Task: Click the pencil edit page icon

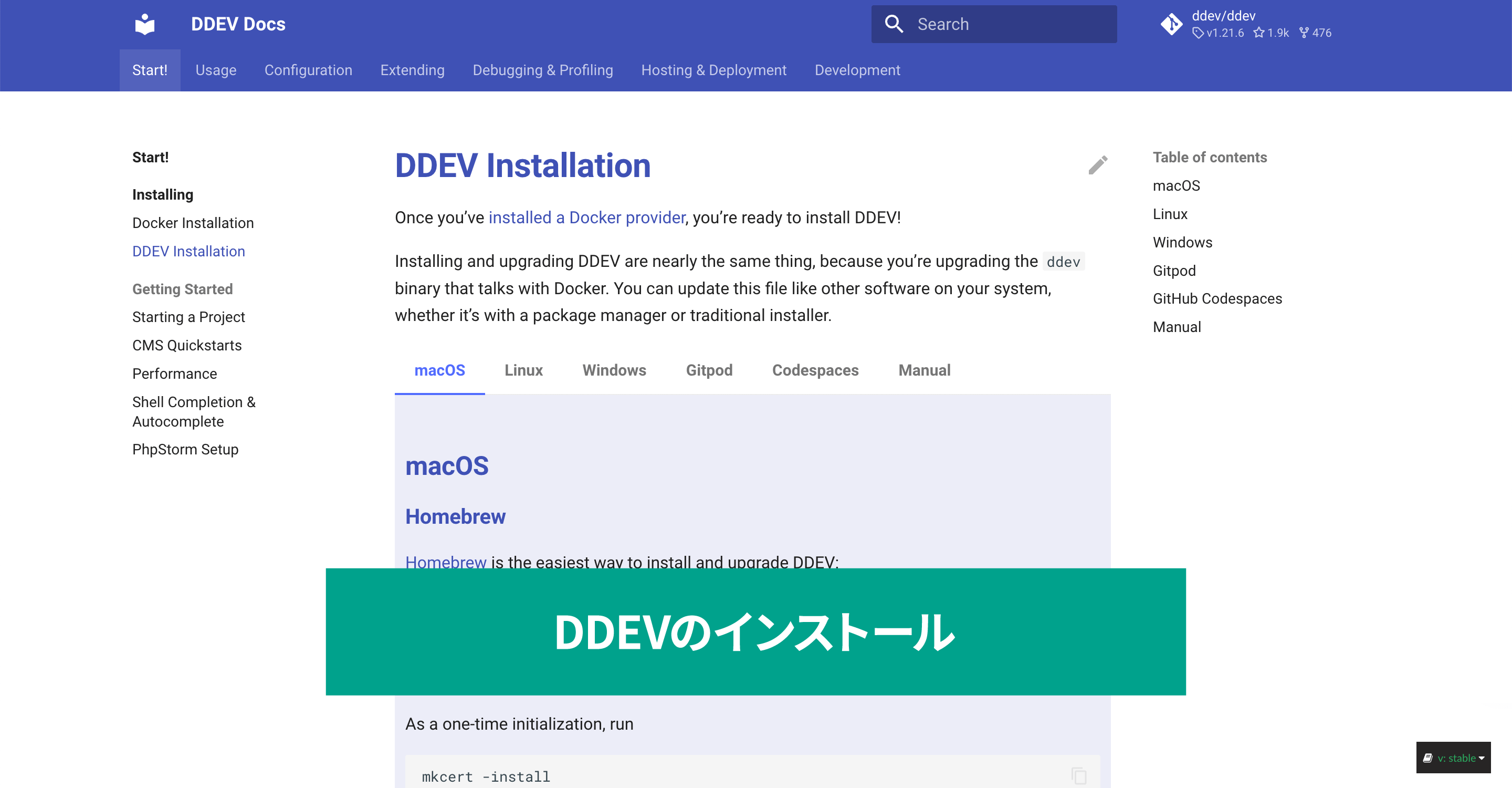Action: [x=1098, y=165]
